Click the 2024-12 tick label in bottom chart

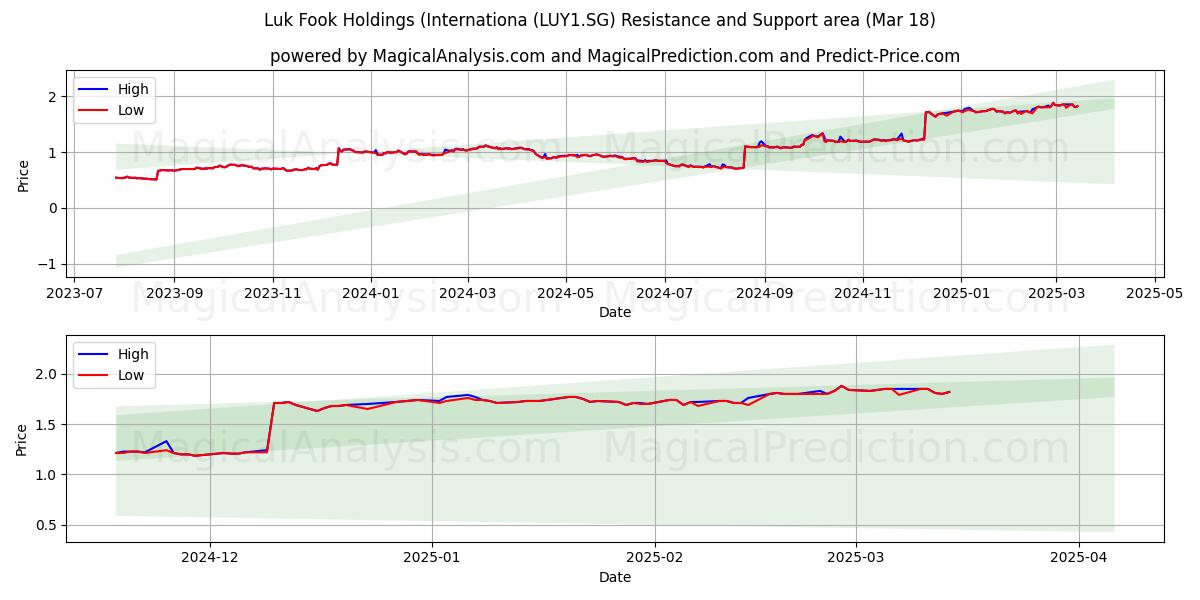[x=210, y=559]
